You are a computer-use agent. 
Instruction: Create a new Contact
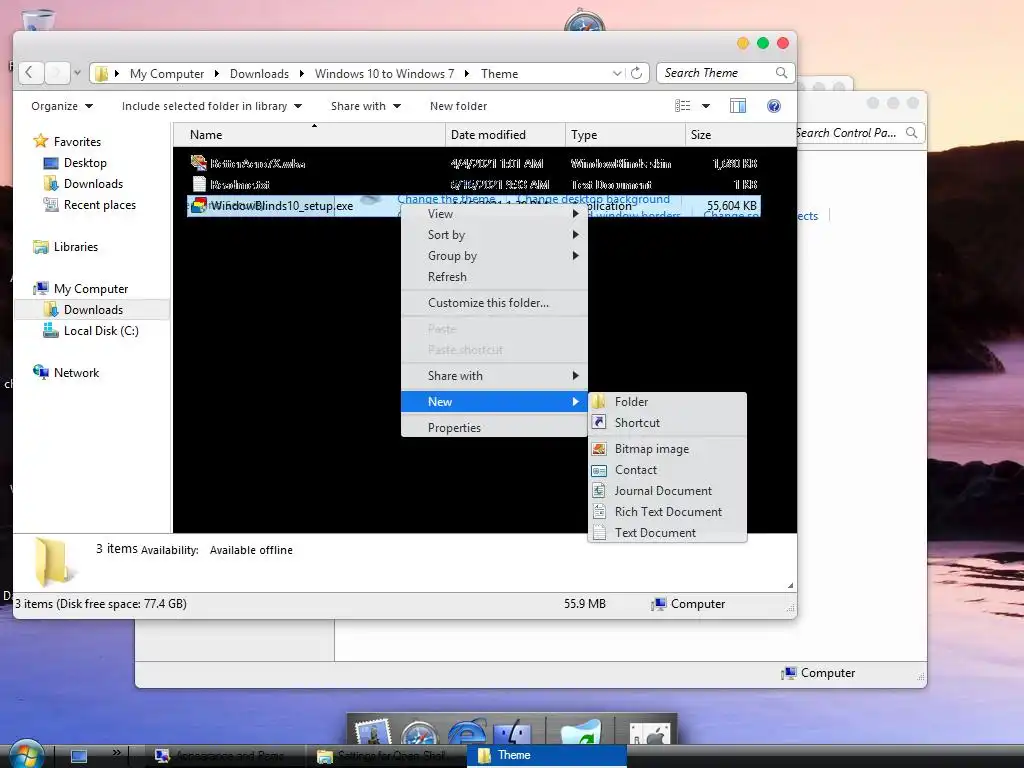point(667,470)
